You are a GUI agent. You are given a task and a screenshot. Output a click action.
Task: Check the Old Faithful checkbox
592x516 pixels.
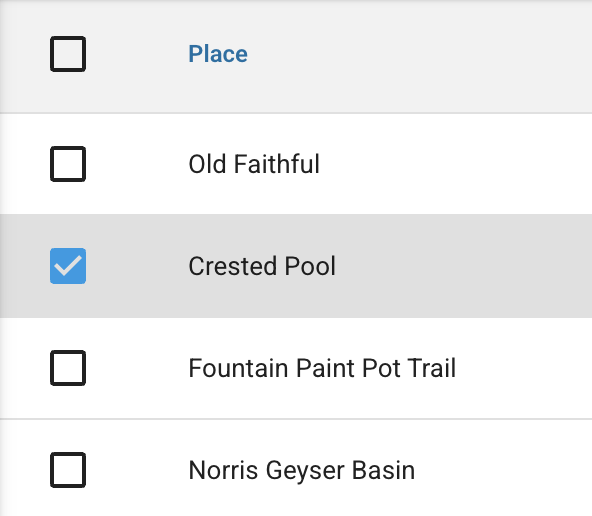[x=68, y=164]
